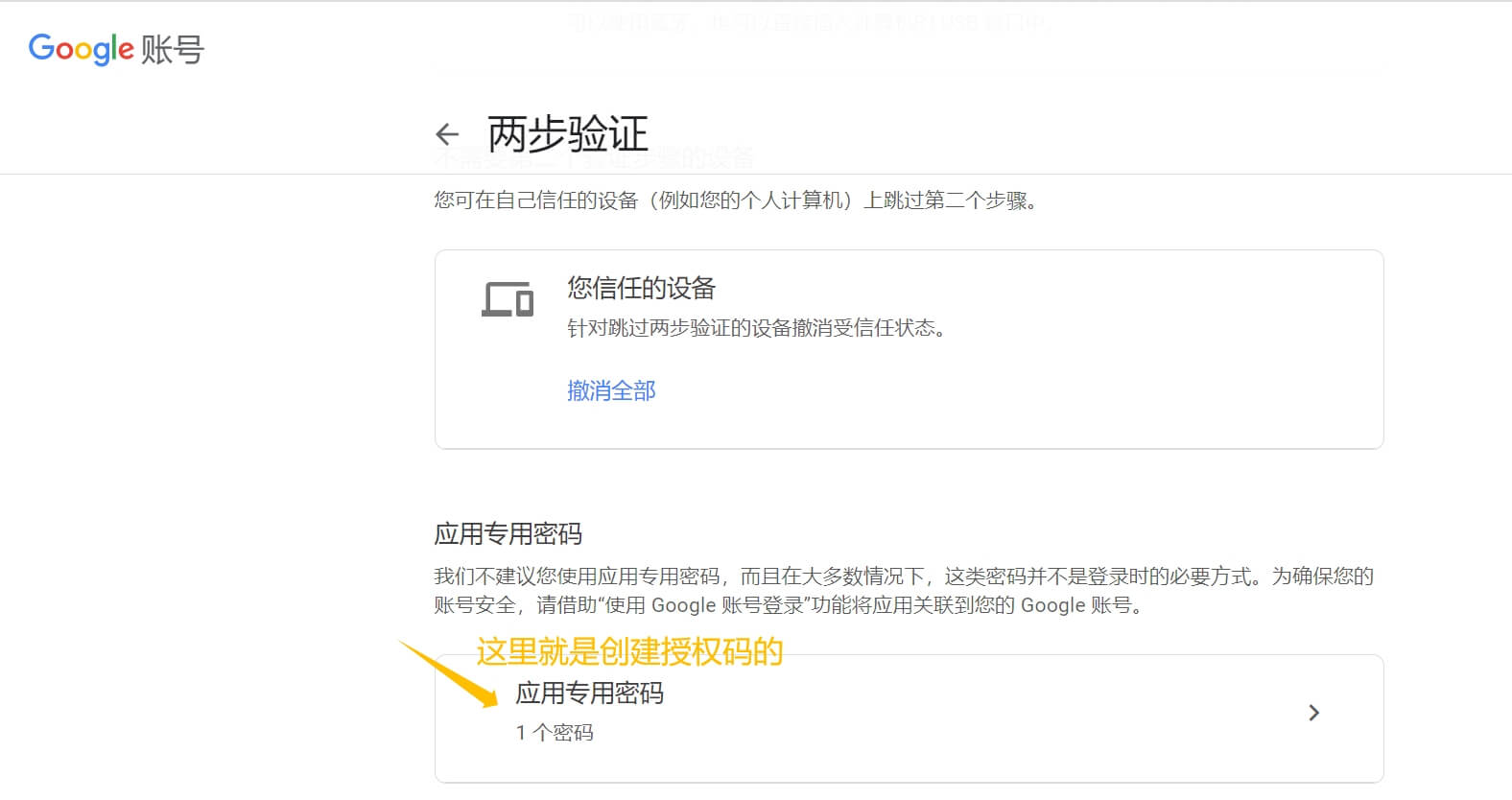
Task: Click 针对跳过两步验证的设备撤消受信任状态 description
Action: click(758, 328)
